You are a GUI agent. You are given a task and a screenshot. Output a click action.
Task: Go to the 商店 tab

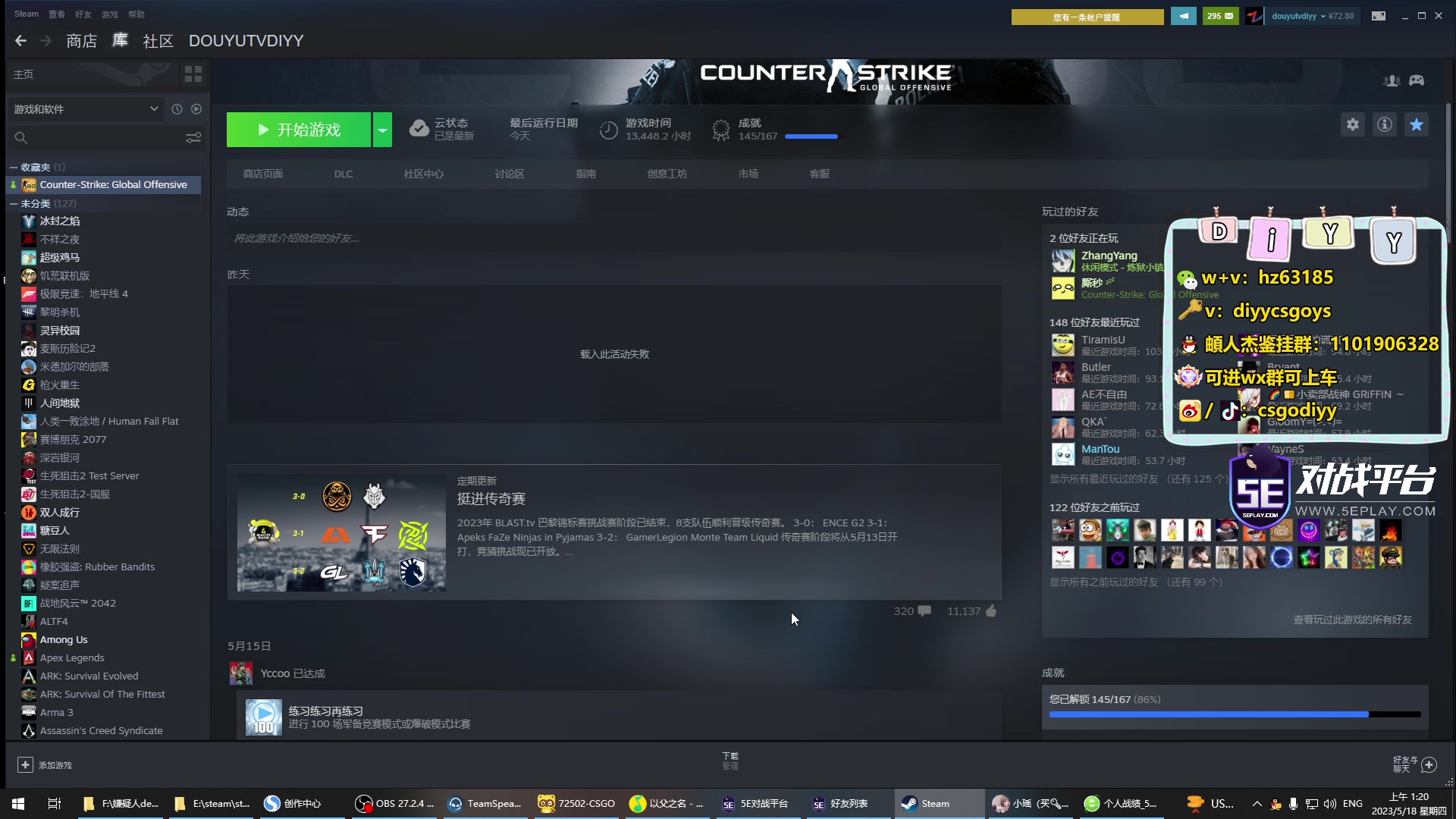[x=81, y=41]
